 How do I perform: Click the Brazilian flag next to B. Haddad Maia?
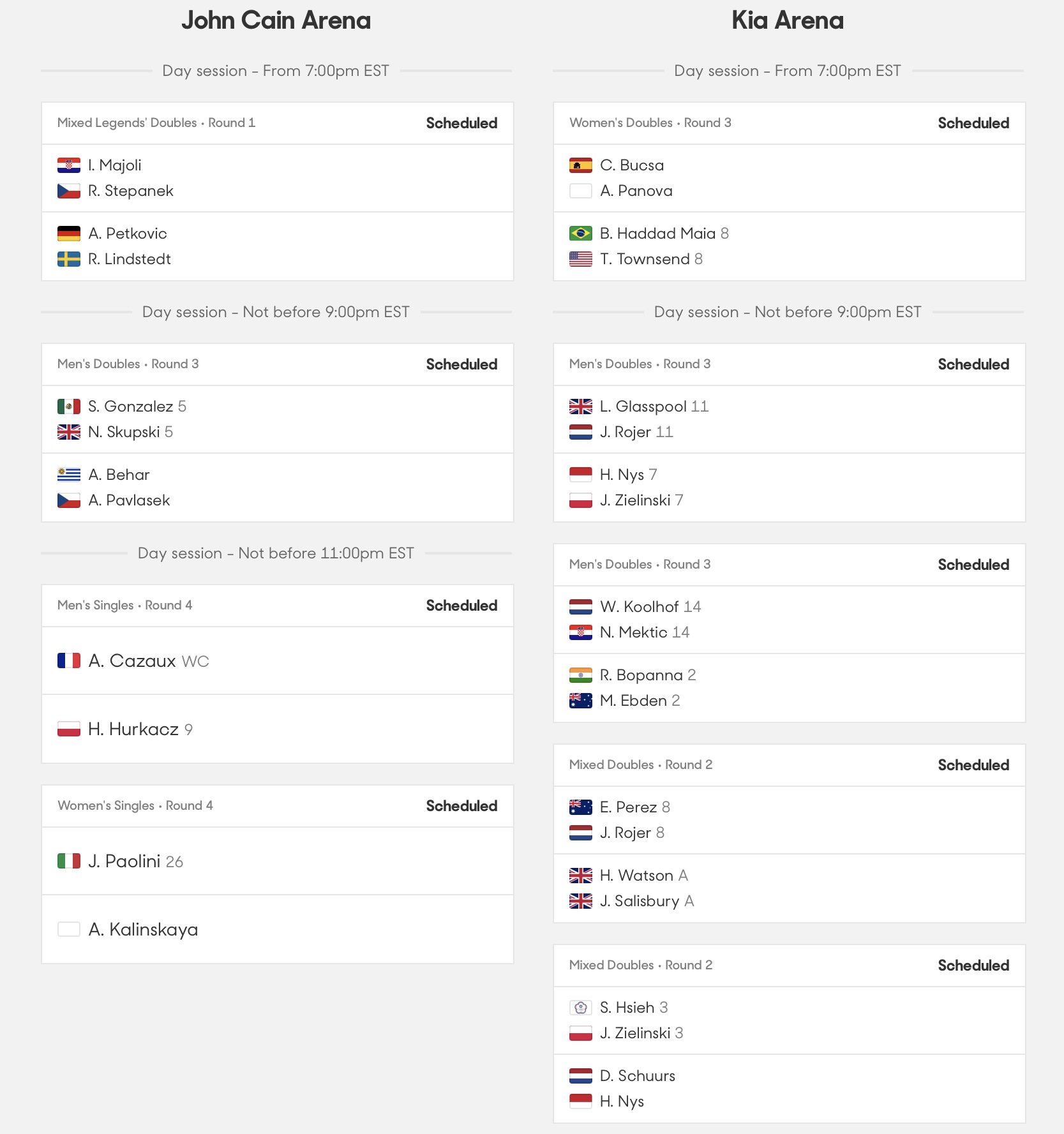click(x=581, y=234)
